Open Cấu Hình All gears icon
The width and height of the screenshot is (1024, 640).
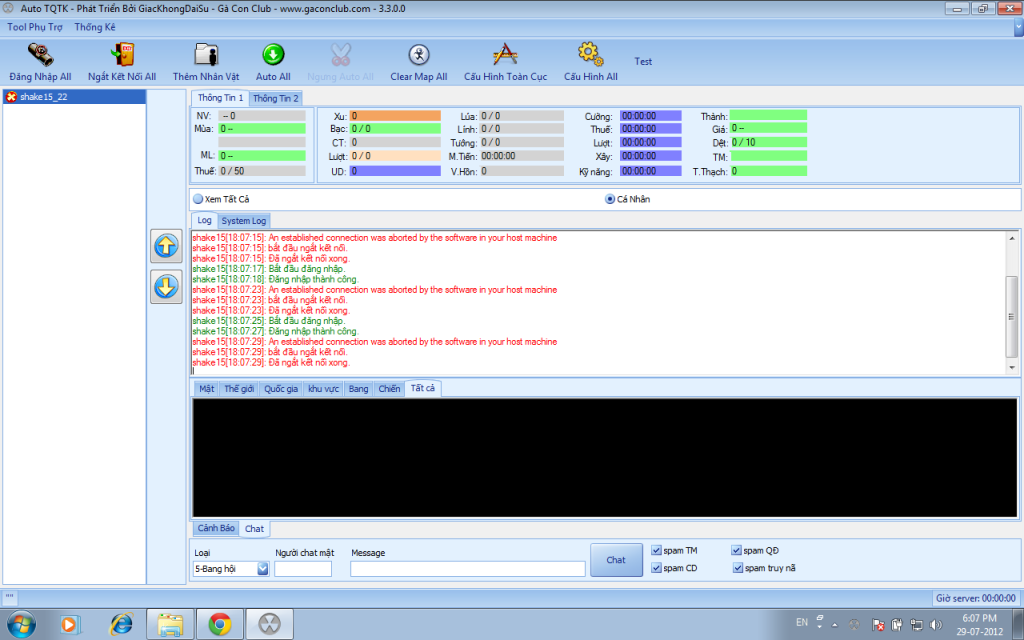click(x=590, y=55)
